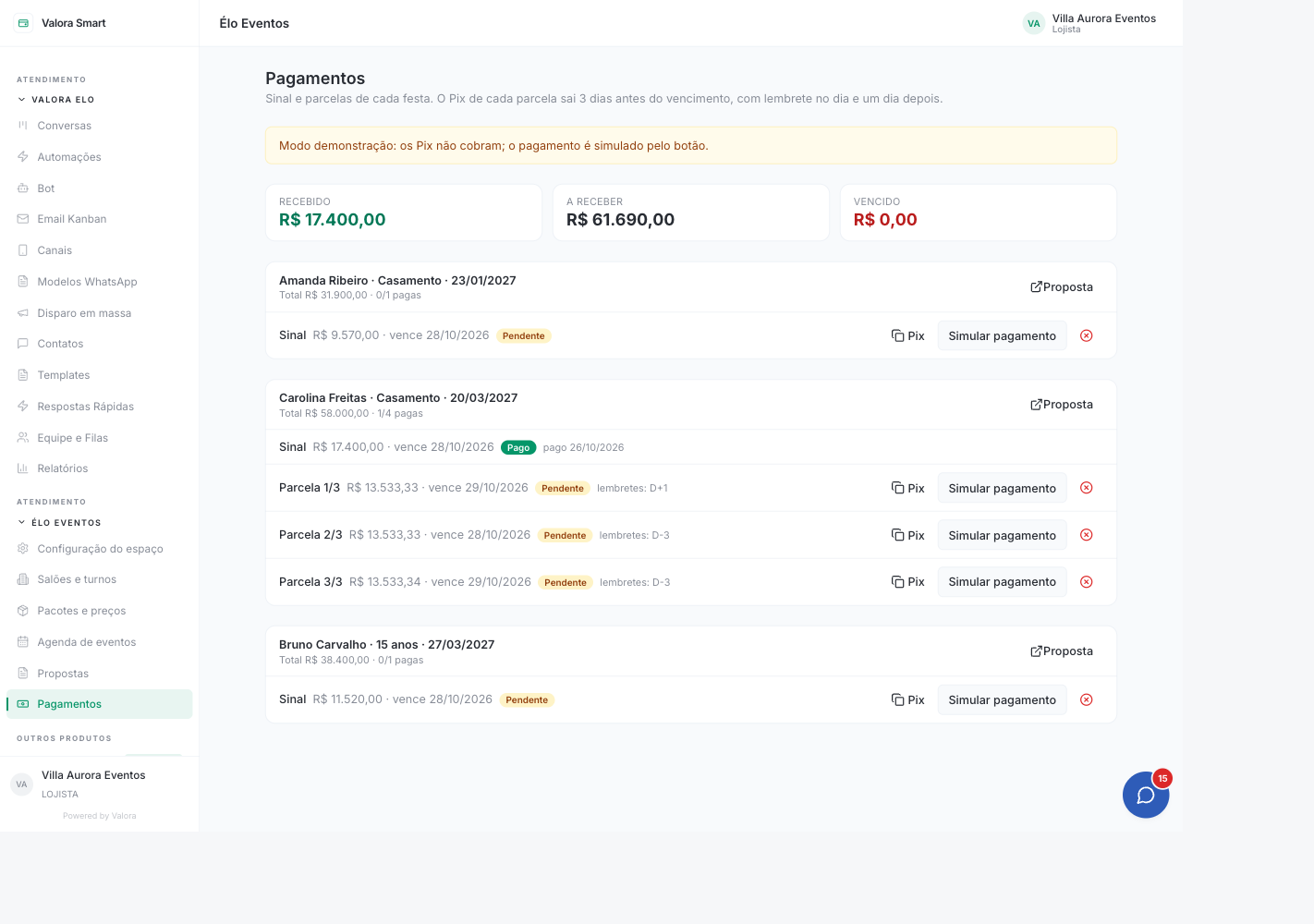The height and width of the screenshot is (924, 1314).
Task: Click Simular pagamento for Parcela 2/3
Action: (1002, 535)
